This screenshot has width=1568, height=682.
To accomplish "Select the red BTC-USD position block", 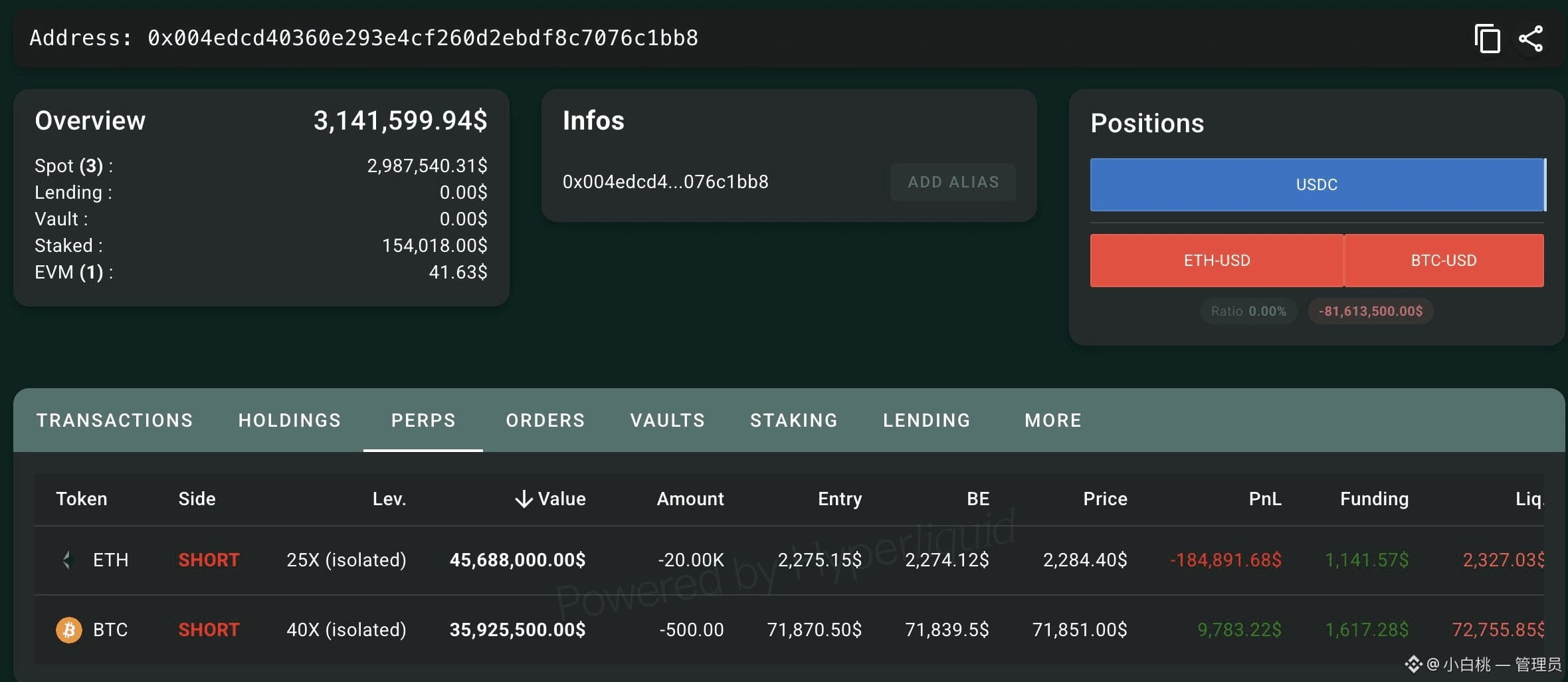I will [x=1444, y=261].
